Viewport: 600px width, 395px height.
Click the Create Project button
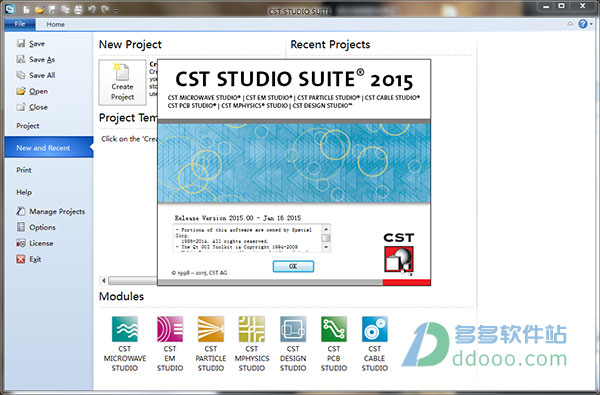coord(122,82)
